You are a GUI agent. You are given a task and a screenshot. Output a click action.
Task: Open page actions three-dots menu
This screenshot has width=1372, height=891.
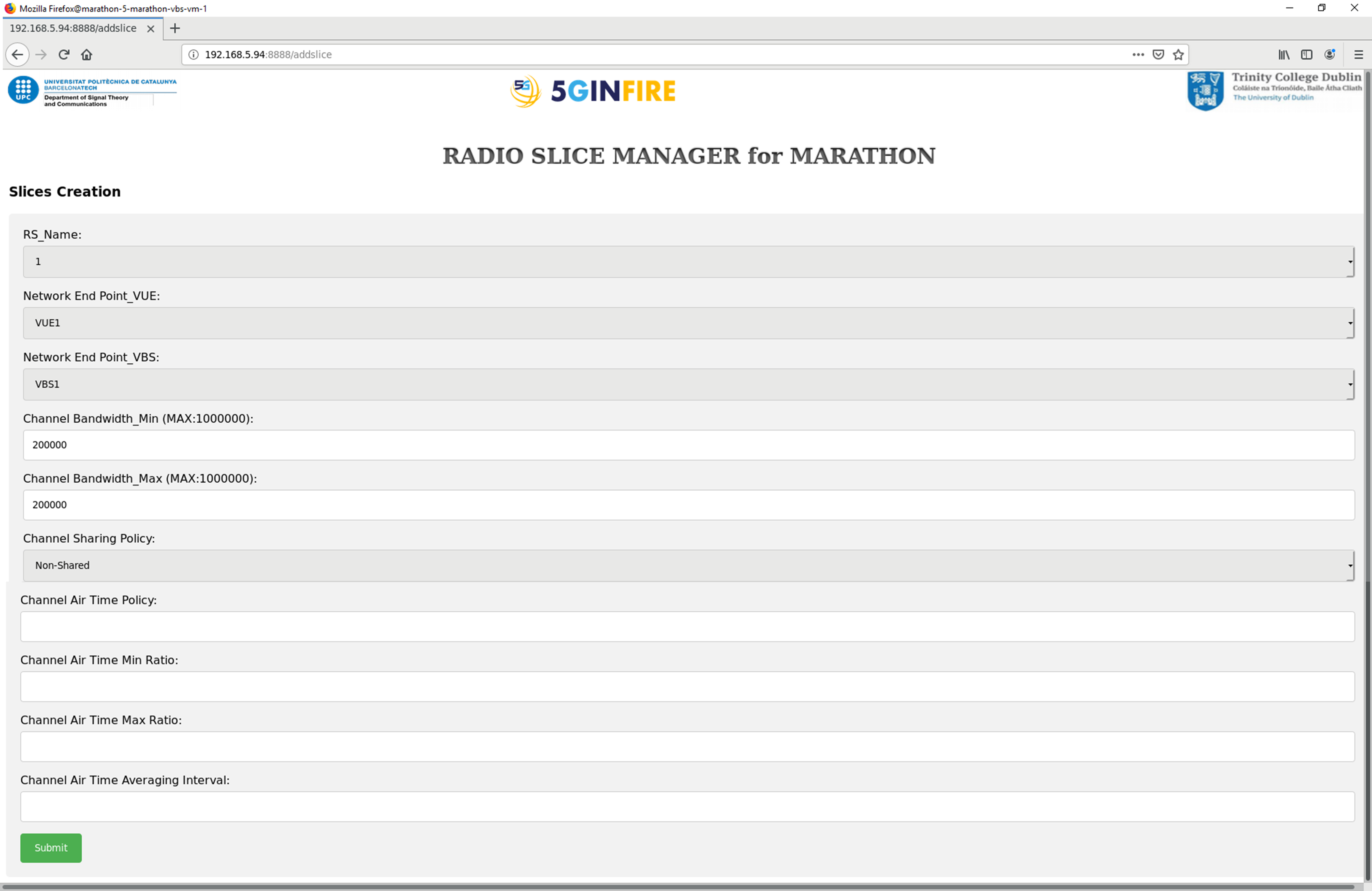point(1138,55)
